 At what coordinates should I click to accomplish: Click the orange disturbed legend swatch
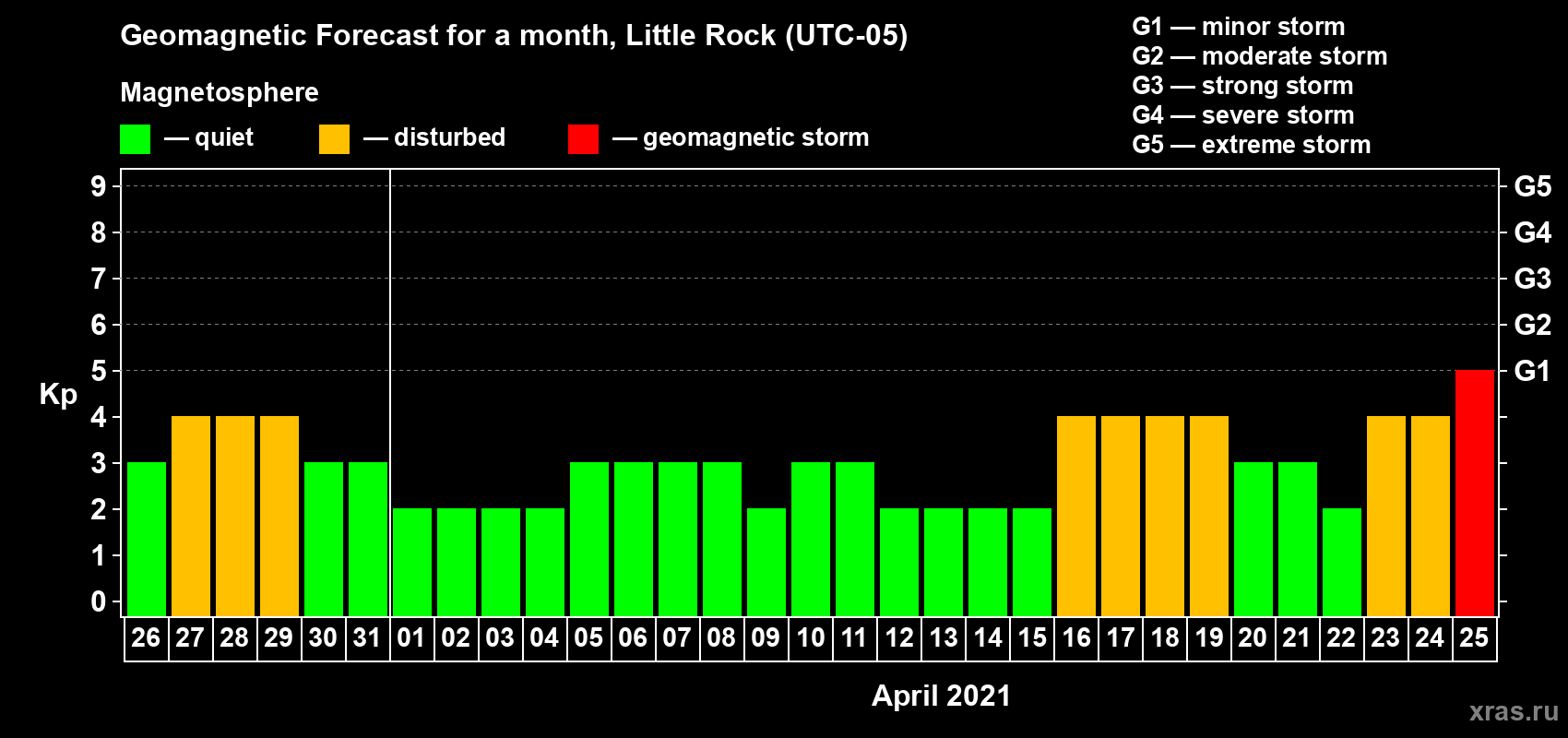334,139
